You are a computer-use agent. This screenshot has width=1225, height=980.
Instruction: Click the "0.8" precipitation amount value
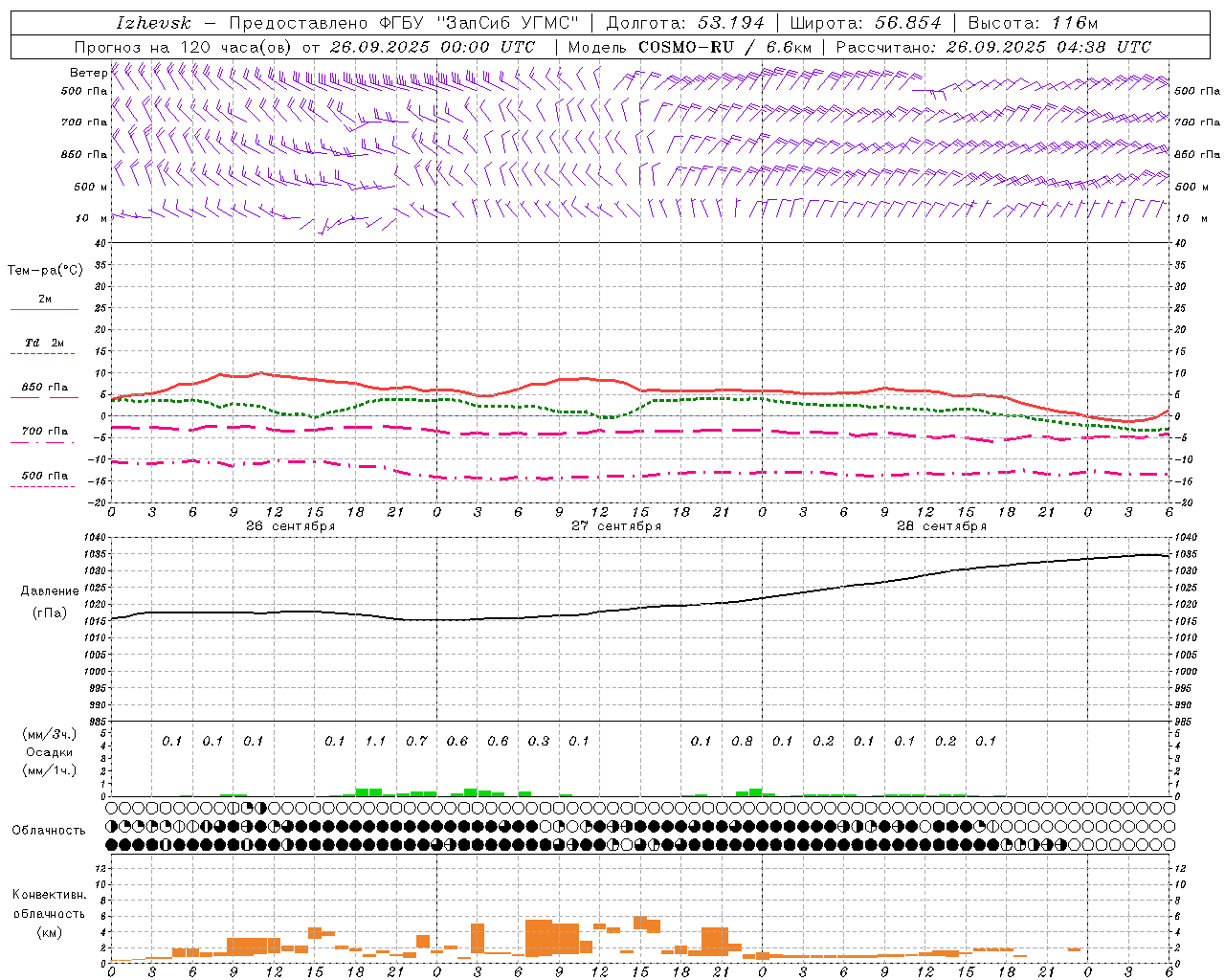[742, 741]
